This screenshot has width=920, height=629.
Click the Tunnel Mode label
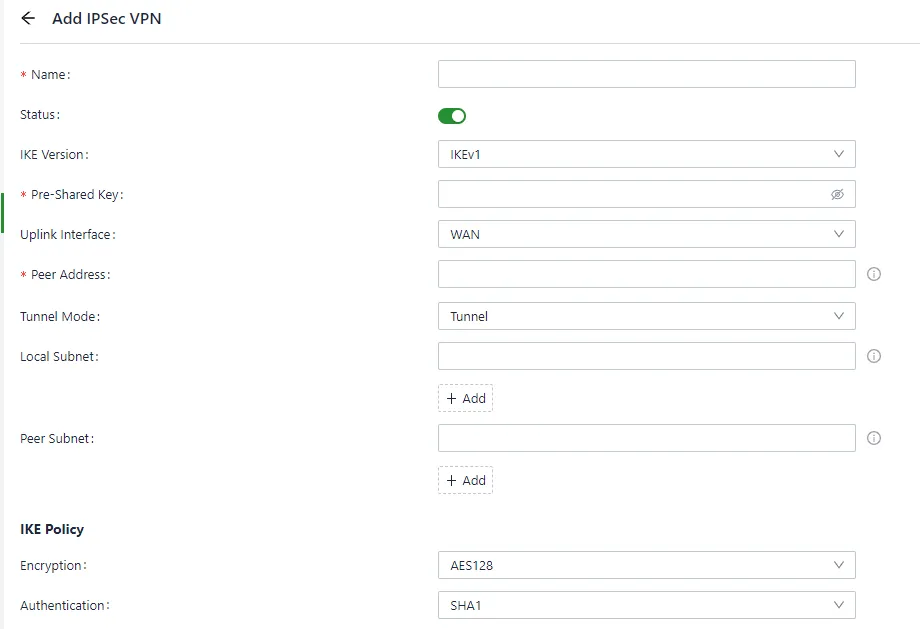(60, 317)
